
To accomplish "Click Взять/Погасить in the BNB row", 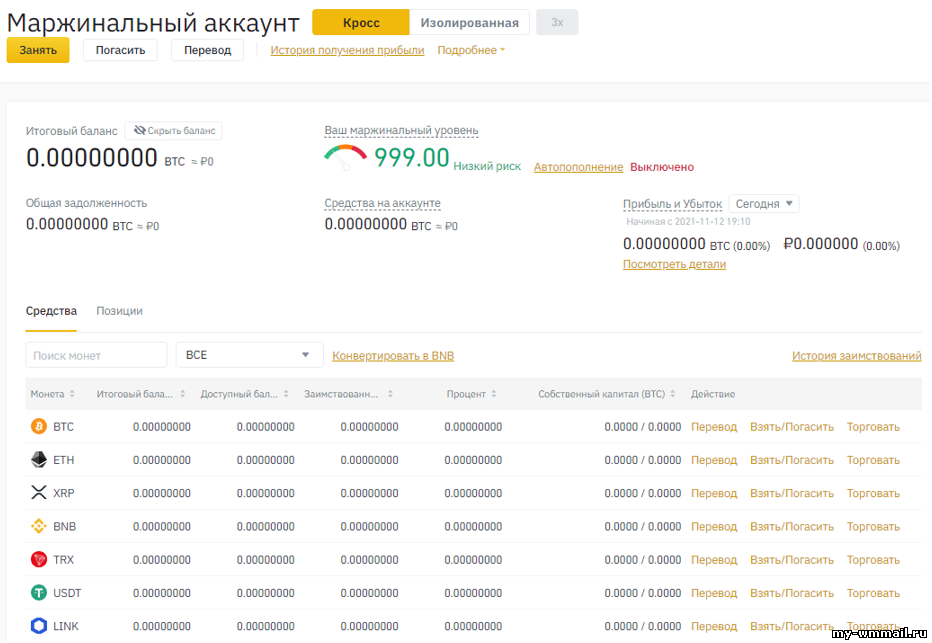I will [792, 527].
